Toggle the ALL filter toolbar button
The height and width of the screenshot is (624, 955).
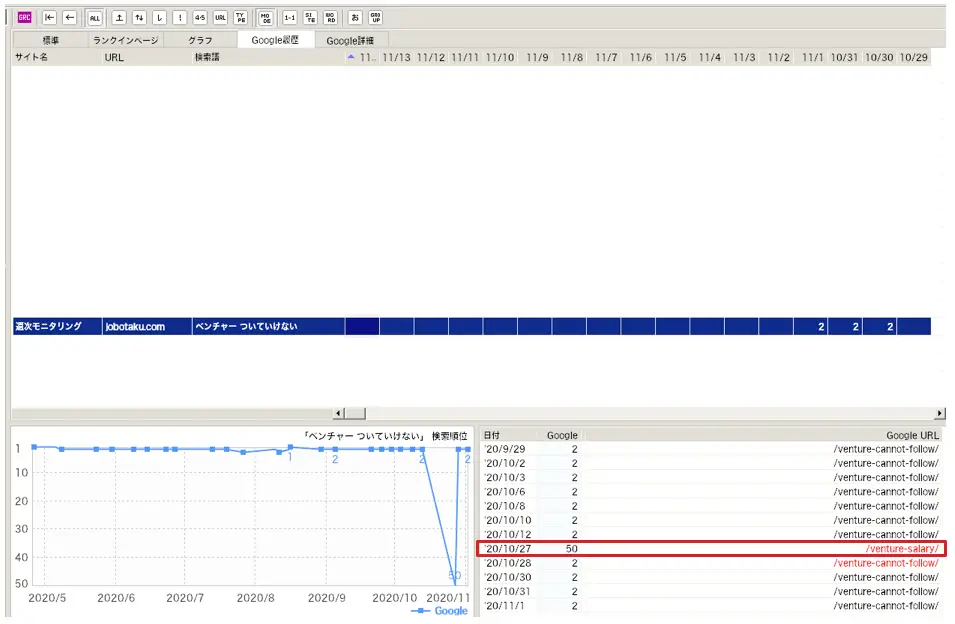tap(94, 17)
